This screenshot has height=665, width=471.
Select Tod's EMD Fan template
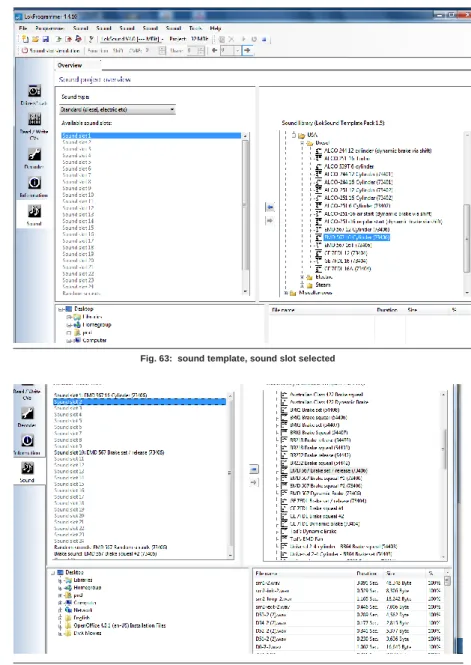point(306,539)
